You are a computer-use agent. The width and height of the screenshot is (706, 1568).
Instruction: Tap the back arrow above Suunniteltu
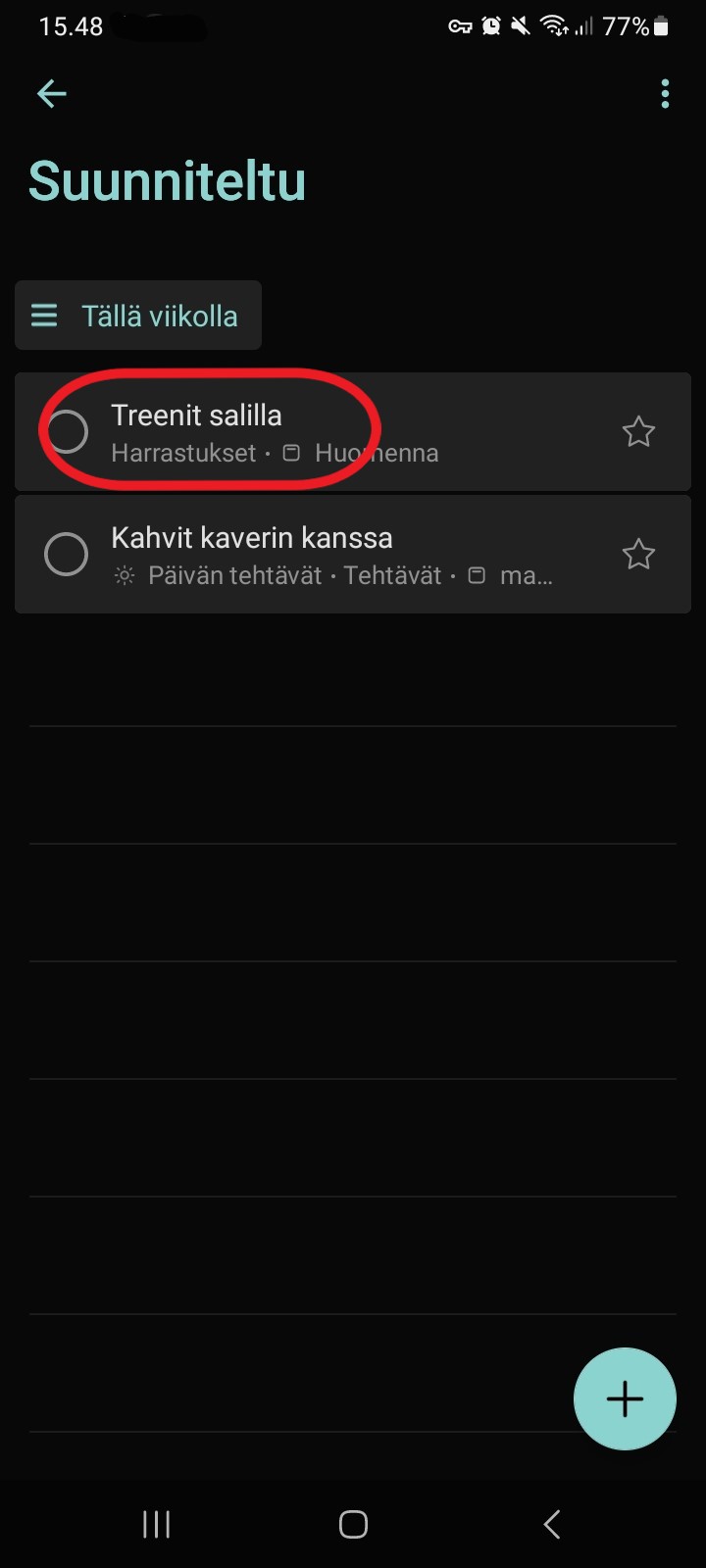51,94
